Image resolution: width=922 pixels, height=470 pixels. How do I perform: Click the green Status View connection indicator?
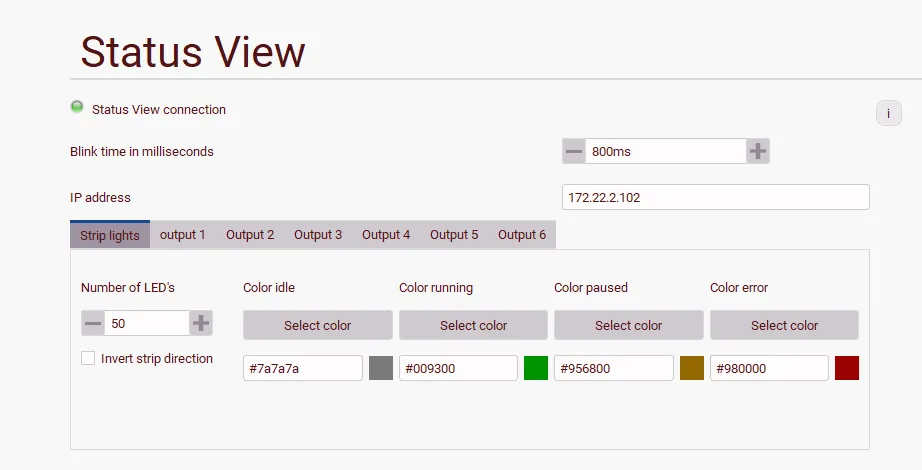click(x=77, y=106)
